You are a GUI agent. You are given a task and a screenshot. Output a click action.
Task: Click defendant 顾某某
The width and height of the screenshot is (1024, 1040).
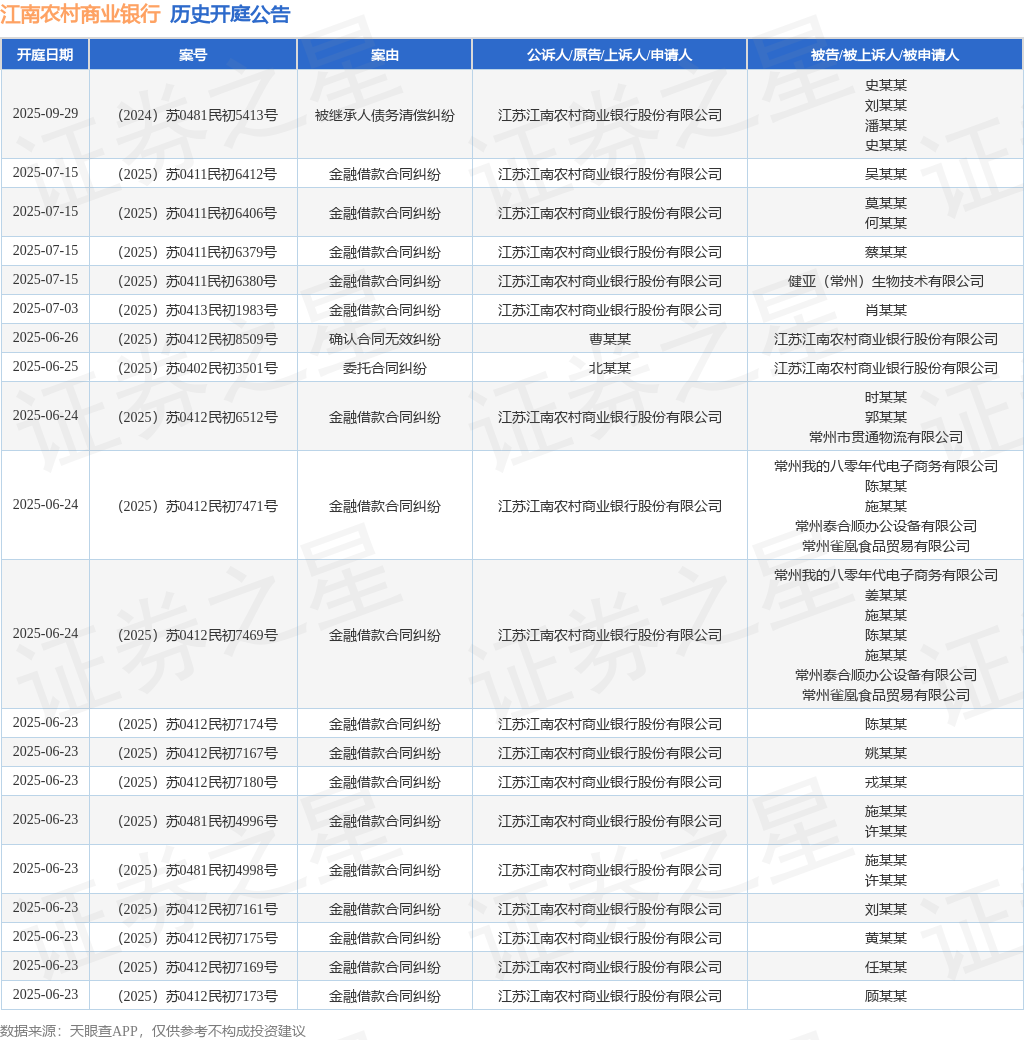[885, 997]
